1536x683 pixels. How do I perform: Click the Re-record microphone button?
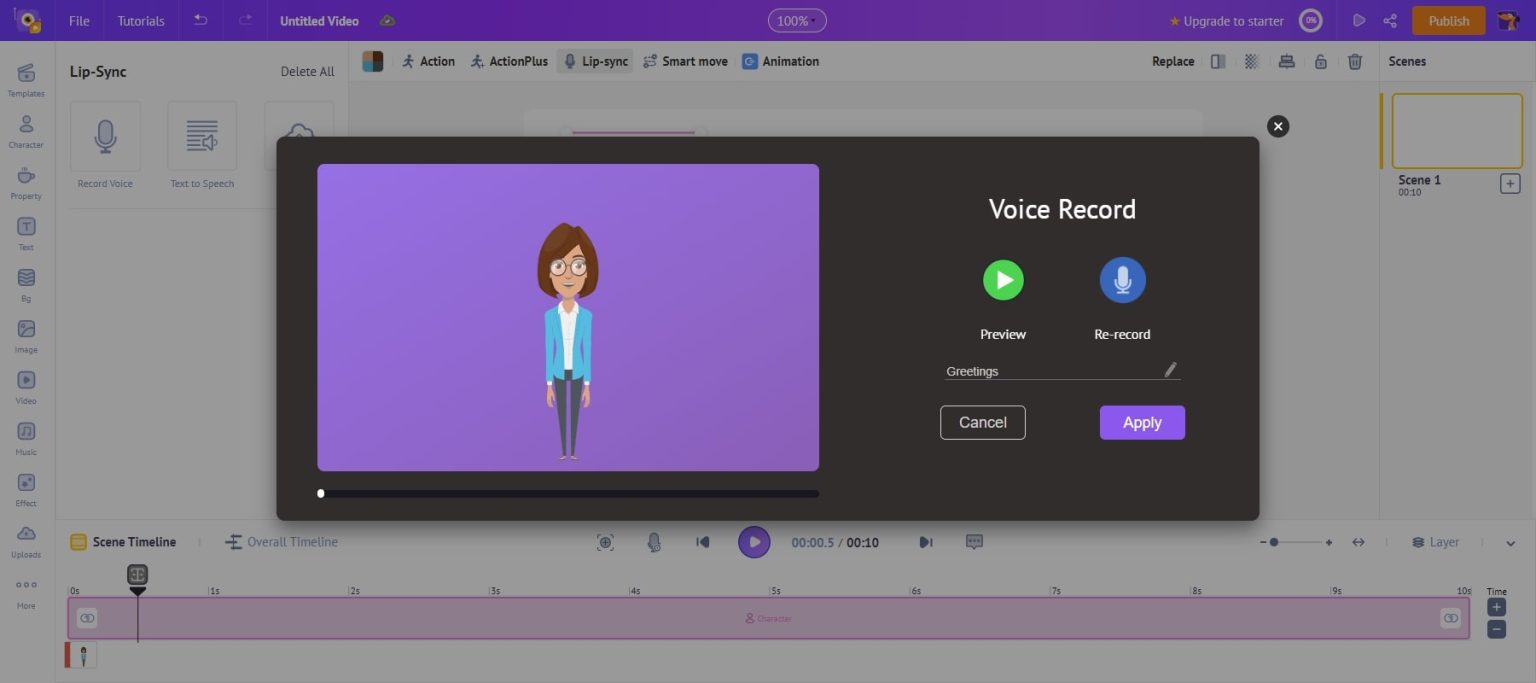pyautogui.click(x=1122, y=280)
